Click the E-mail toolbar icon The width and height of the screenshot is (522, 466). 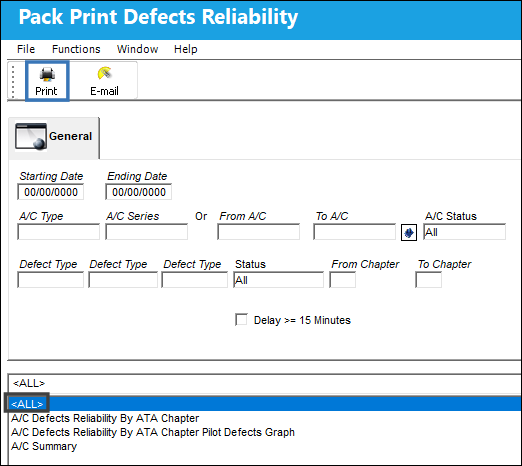104,81
